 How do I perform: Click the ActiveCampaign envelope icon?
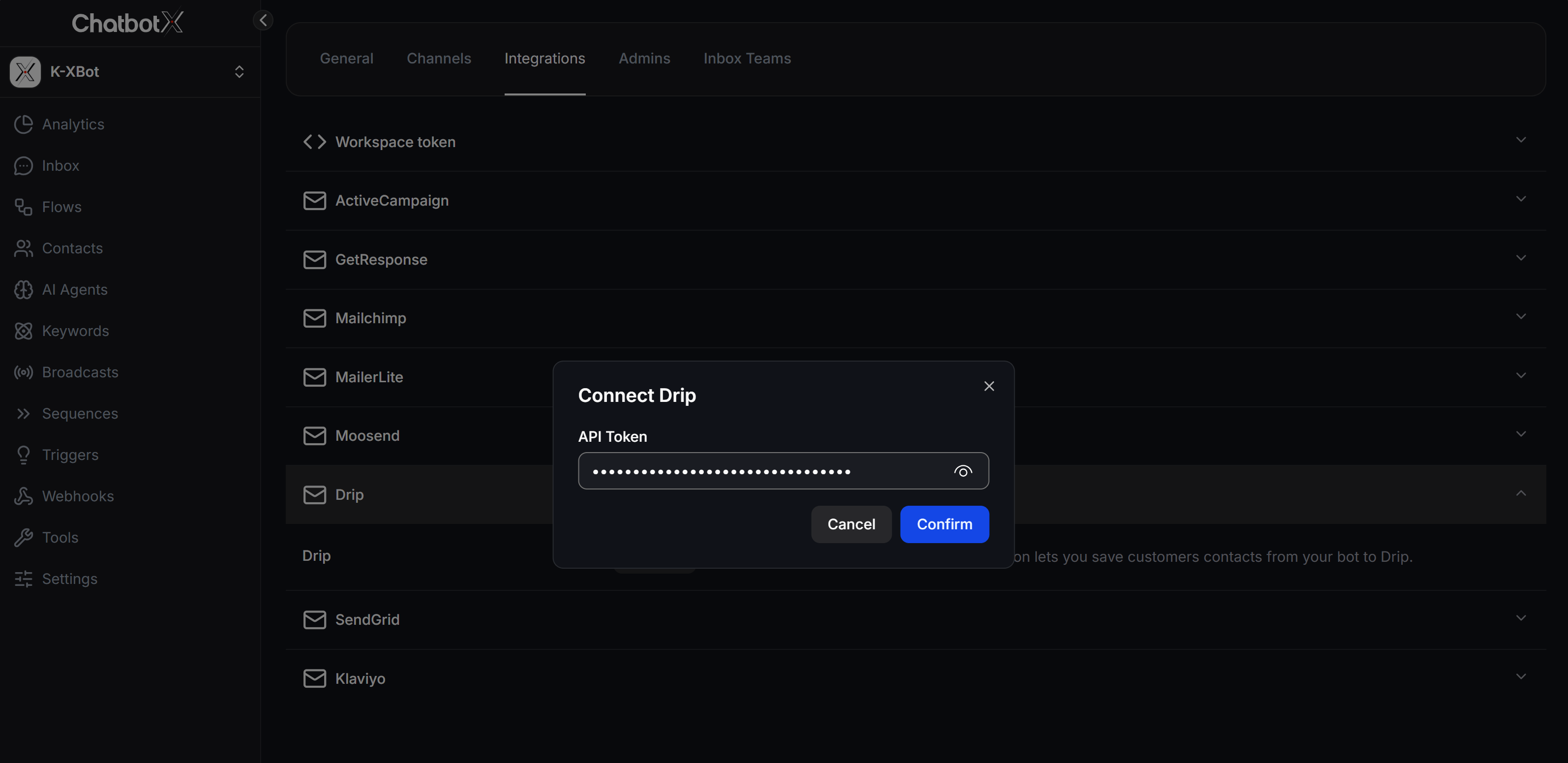tap(315, 200)
